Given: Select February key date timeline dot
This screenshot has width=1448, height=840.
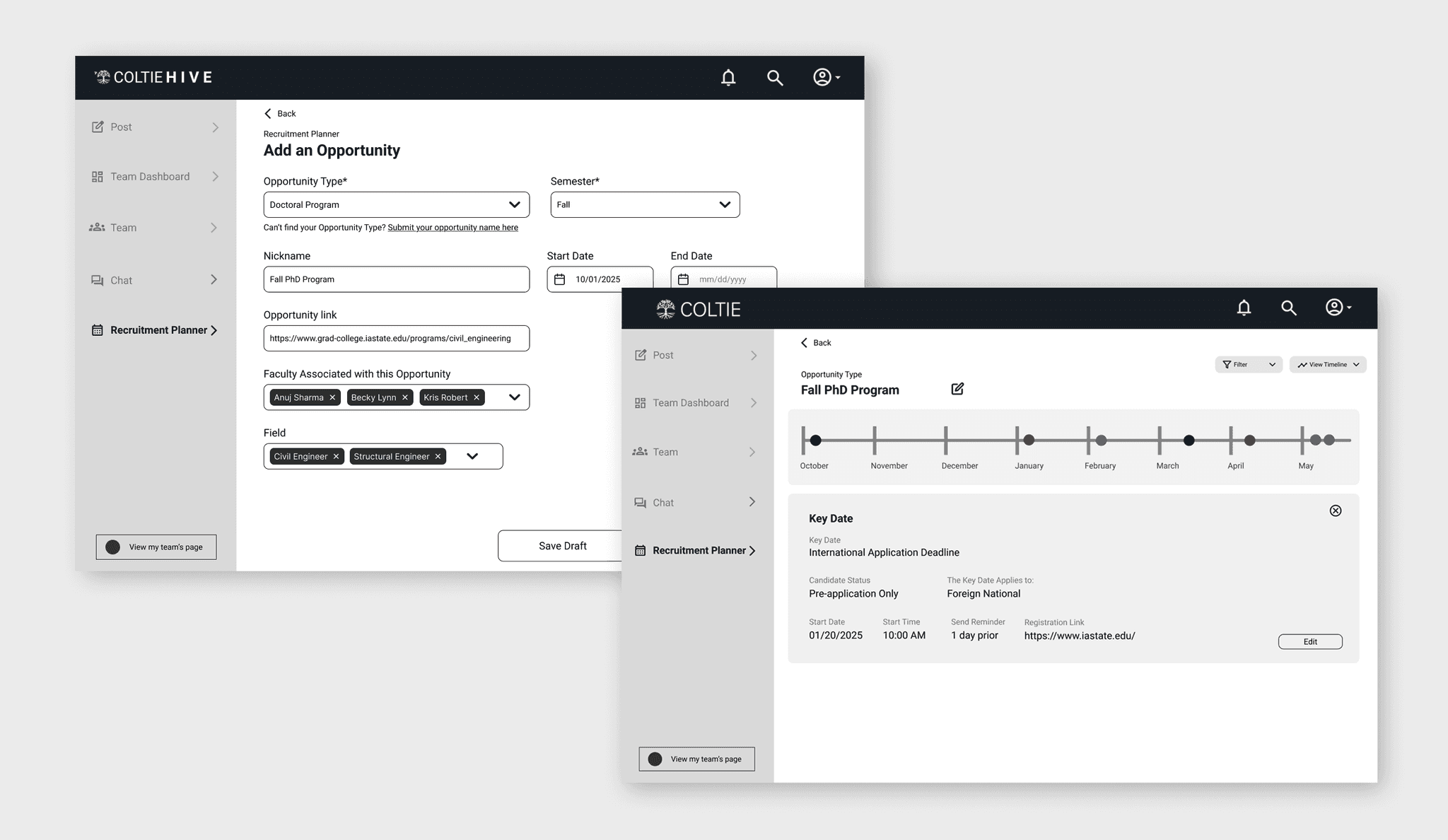Looking at the screenshot, I should click(x=1102, y=441).
